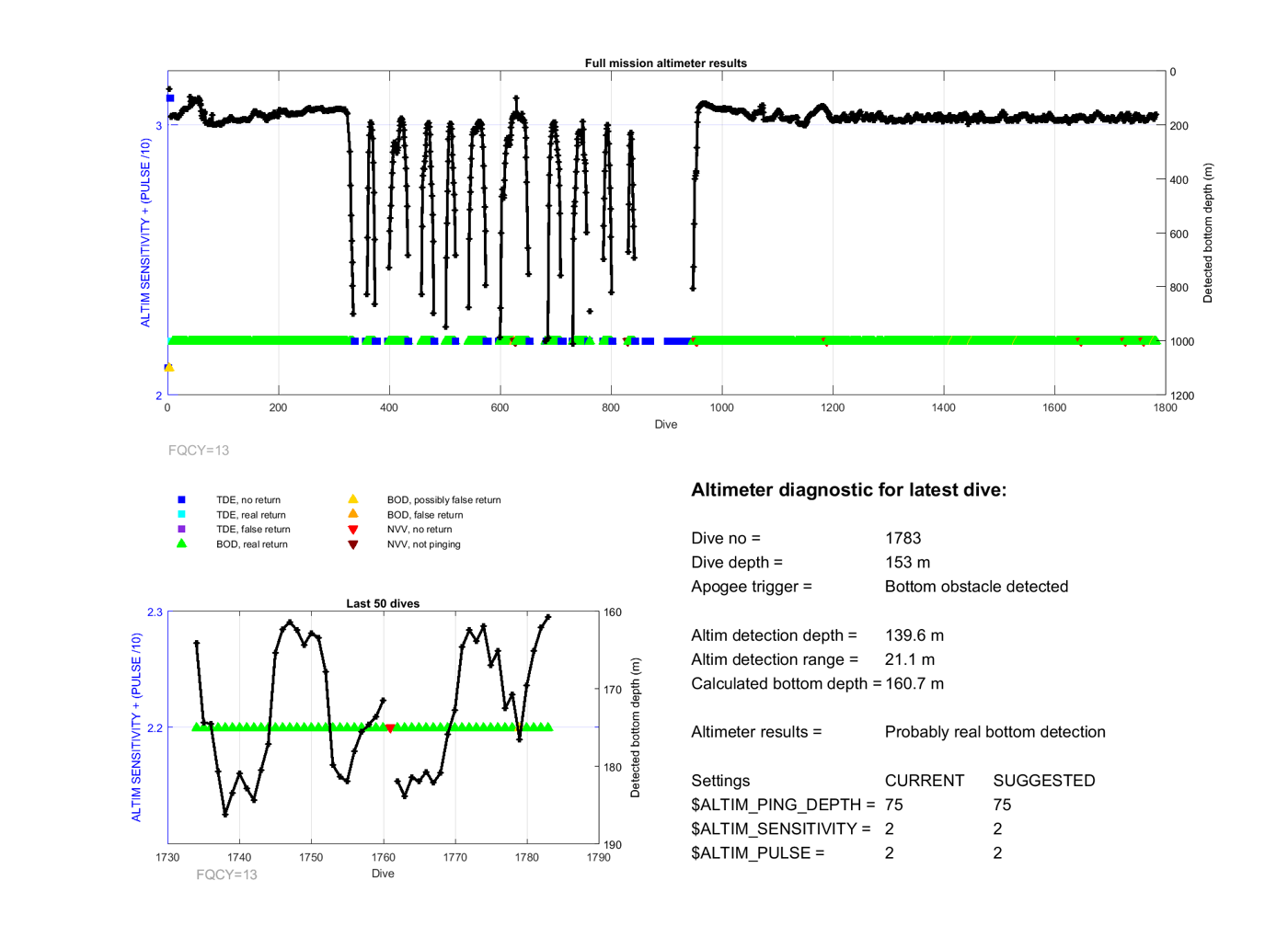Click the 'Dive' x-axis label of top plot
Image resolution: width=1288 pixels, height=949 pixels.
[x=666, y=425]
